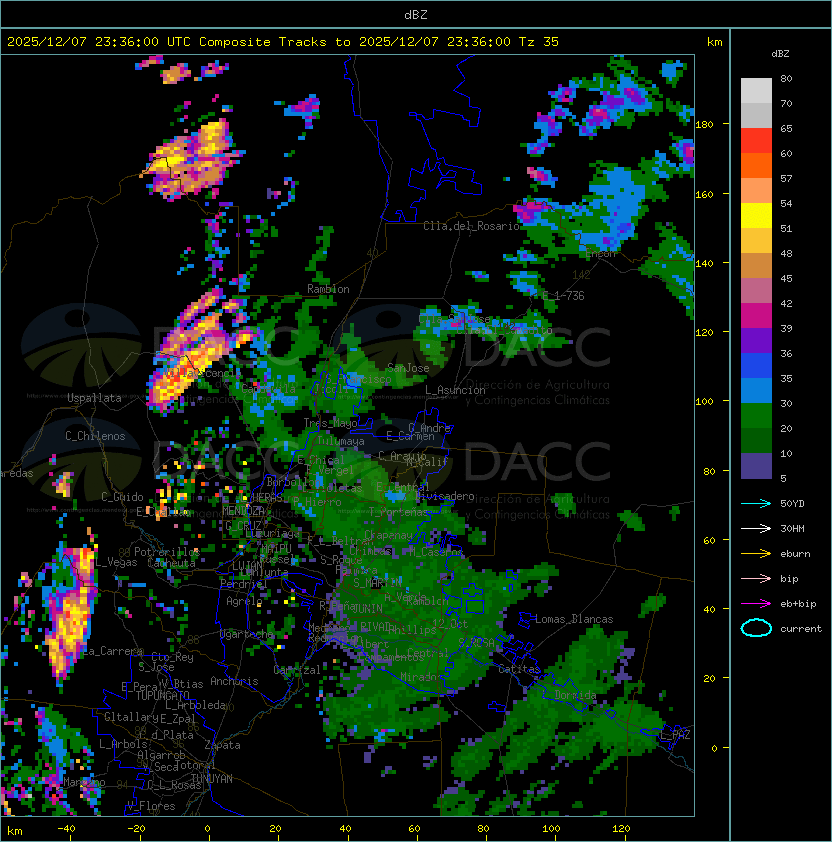Screen dimensions: 832x842
Task: Click the 'Zapata' map label
Action: [x=222, y=745]
